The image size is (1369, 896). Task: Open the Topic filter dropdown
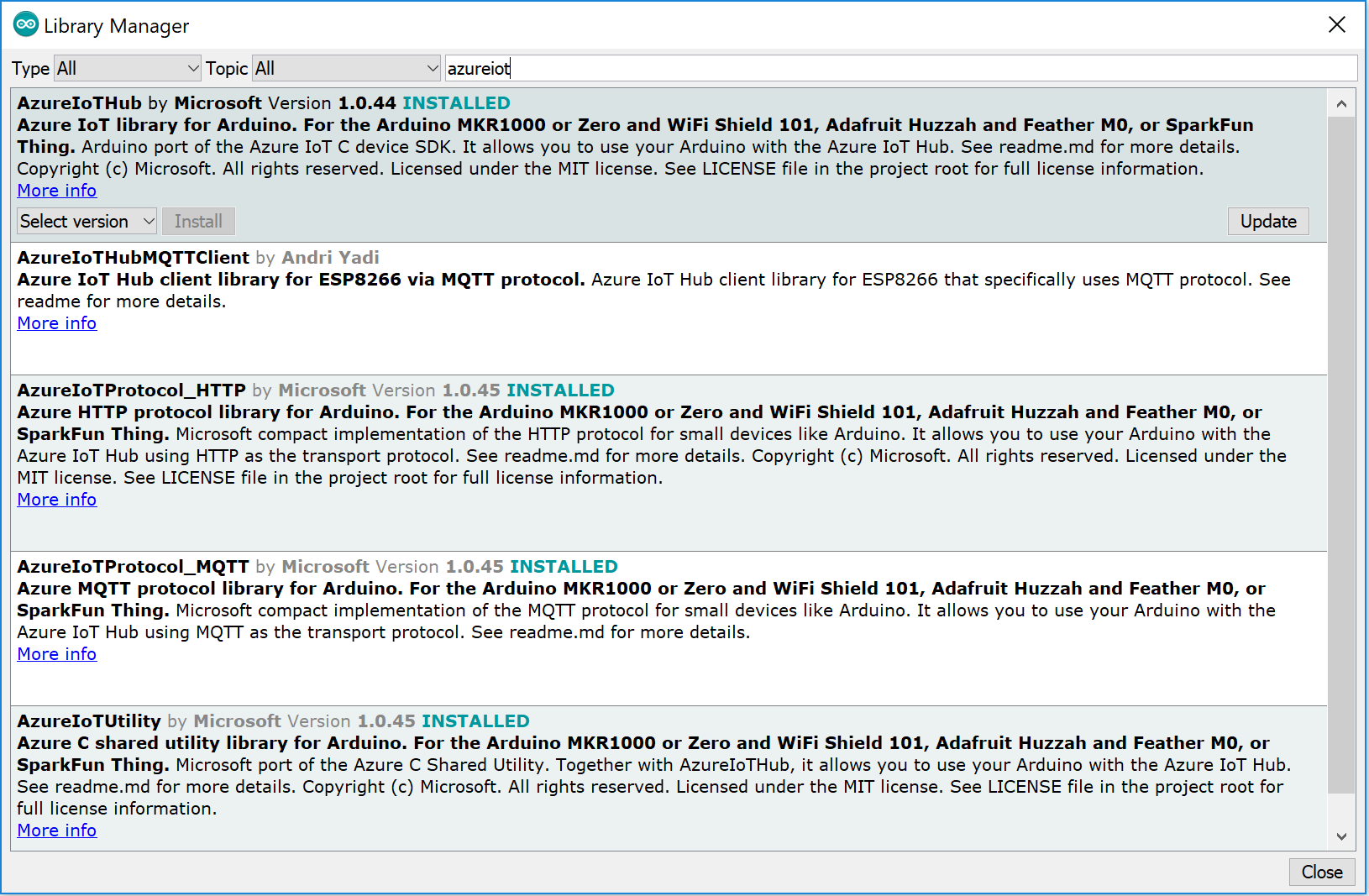click(x=347, y=68)
